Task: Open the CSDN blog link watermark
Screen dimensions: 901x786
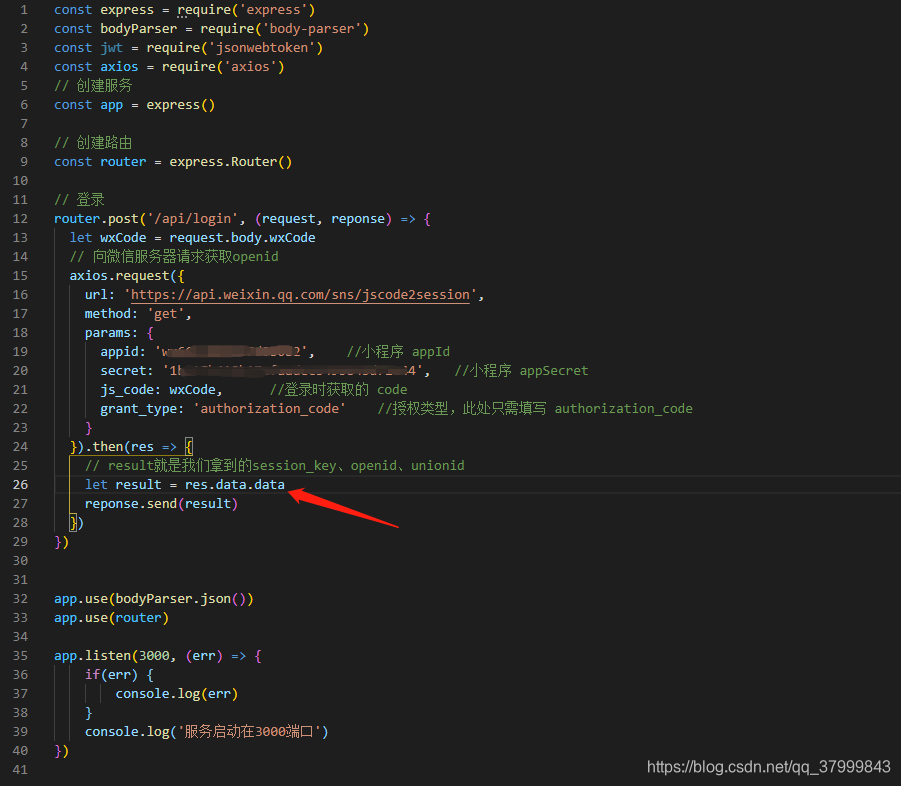Action: coord(772,767)
